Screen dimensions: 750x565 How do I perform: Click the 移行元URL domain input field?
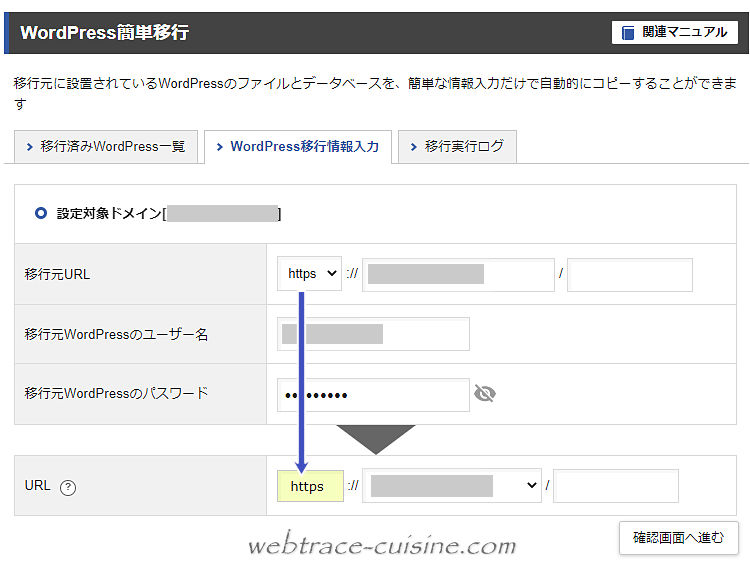(458, 275)
